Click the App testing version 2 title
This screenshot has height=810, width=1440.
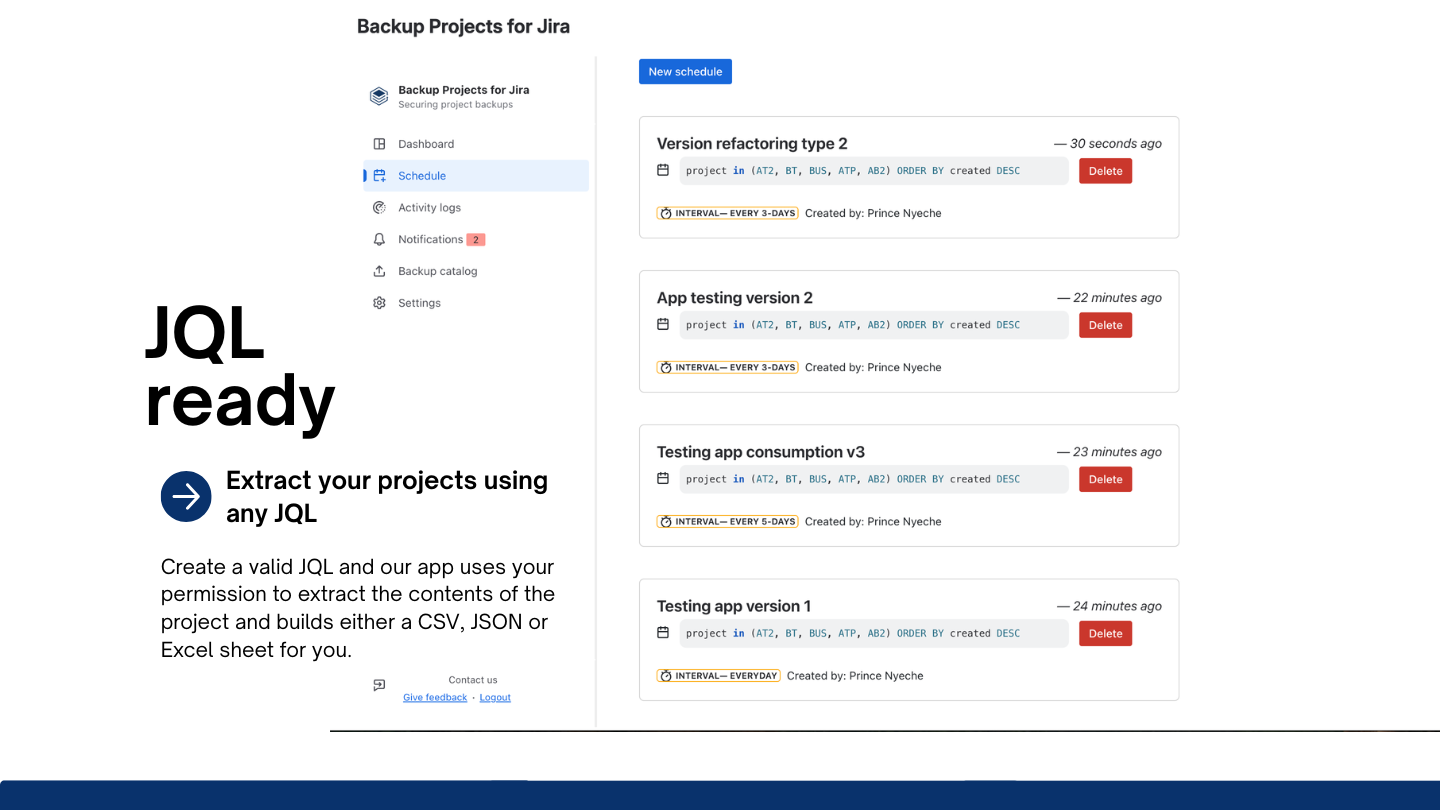coord(735,298)
